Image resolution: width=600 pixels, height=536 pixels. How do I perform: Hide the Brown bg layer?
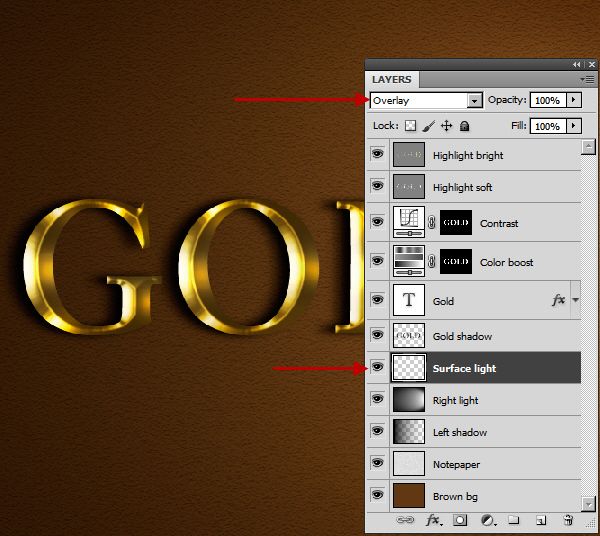point(377,495)
